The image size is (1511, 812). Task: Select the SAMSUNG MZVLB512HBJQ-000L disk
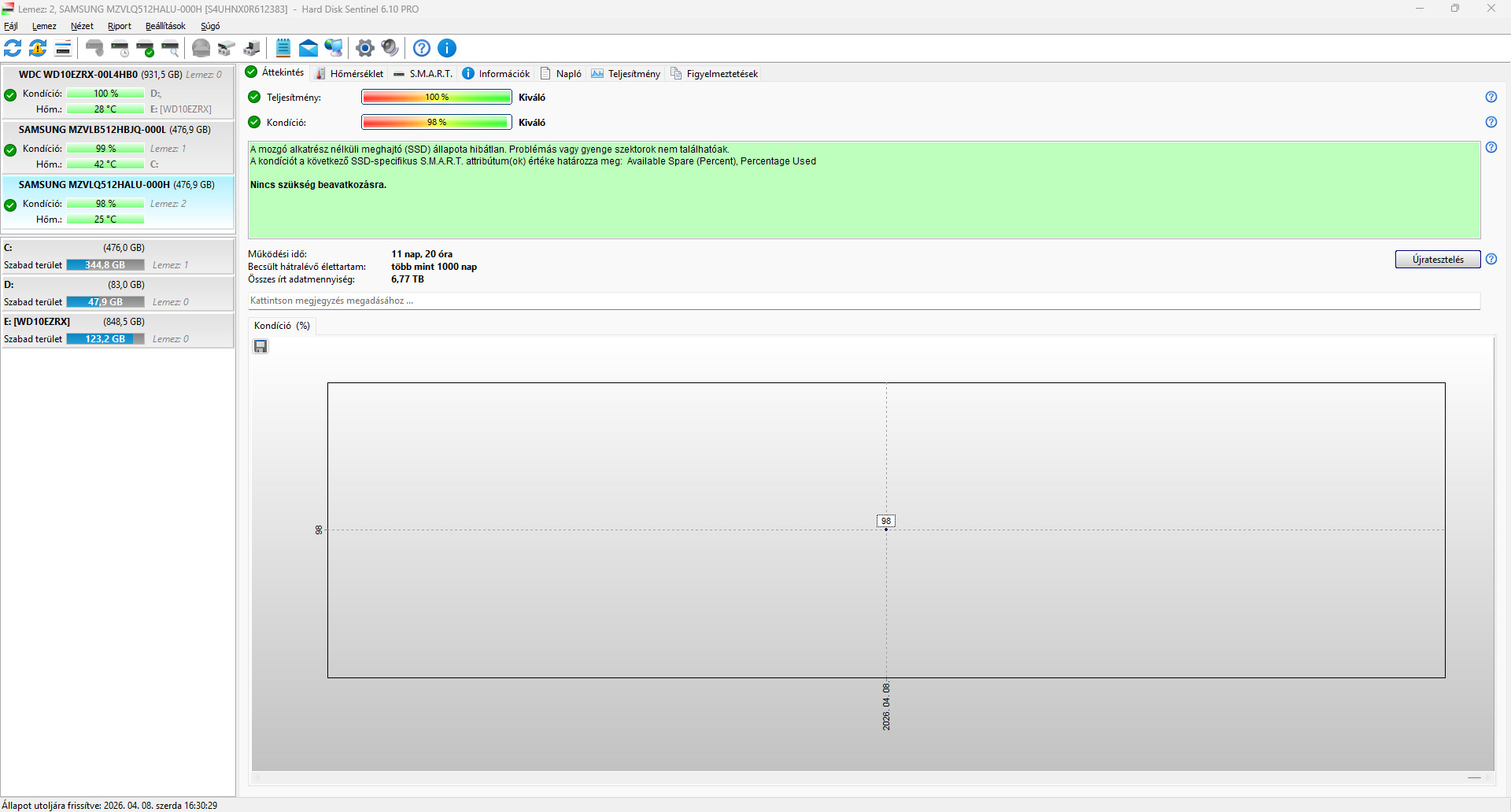(118, 147)
